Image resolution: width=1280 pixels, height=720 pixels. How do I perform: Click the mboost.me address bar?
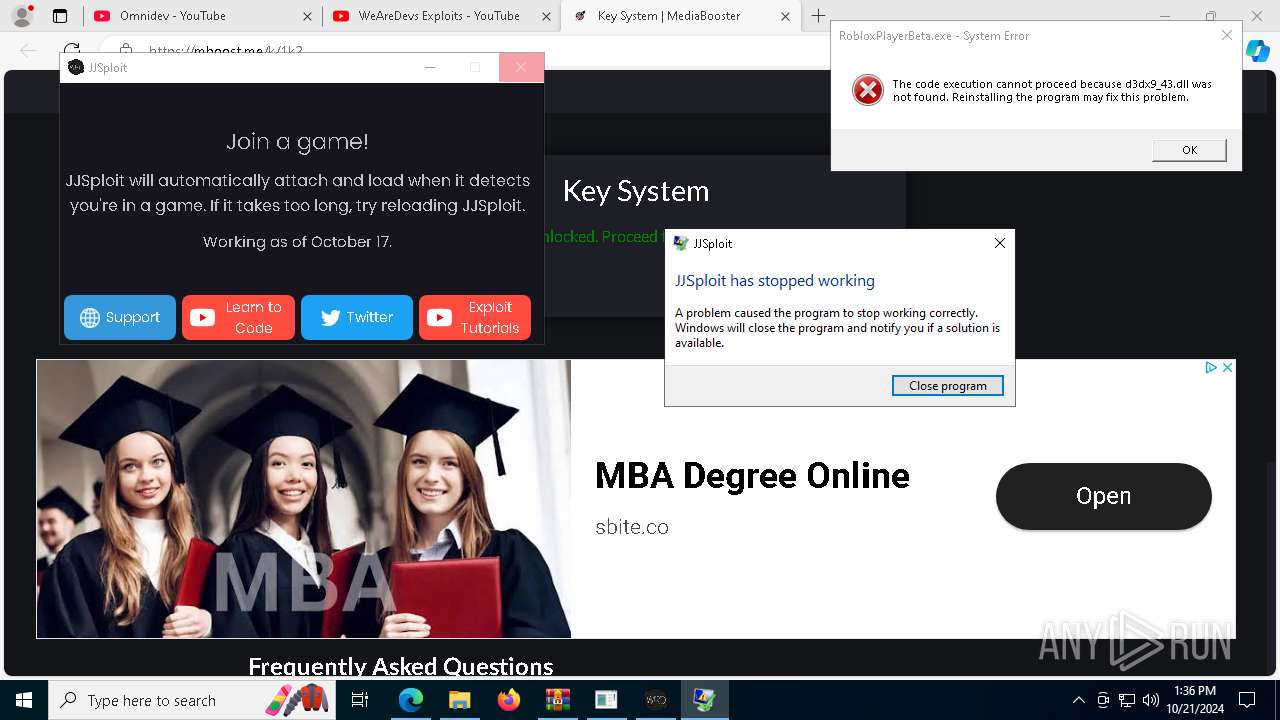(x=225, y=51)
